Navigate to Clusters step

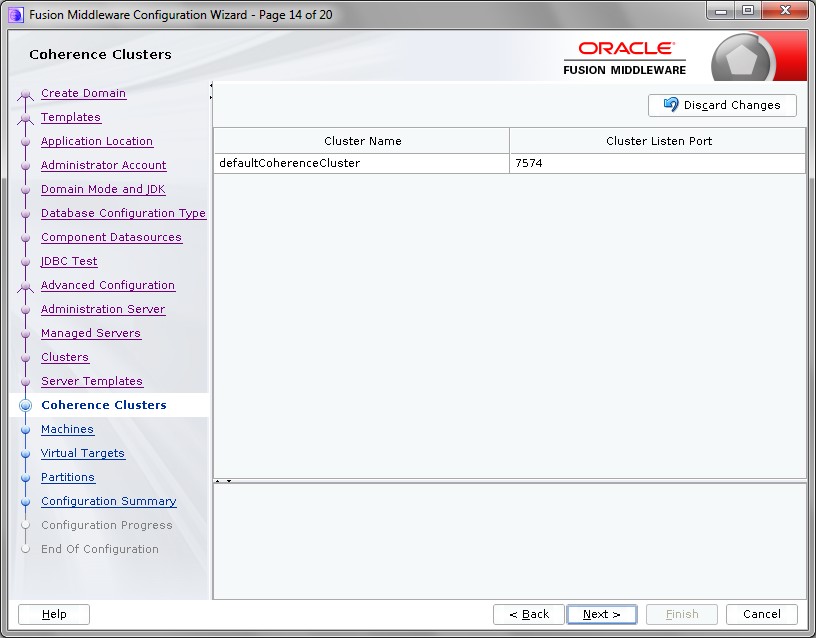point(65,356)
